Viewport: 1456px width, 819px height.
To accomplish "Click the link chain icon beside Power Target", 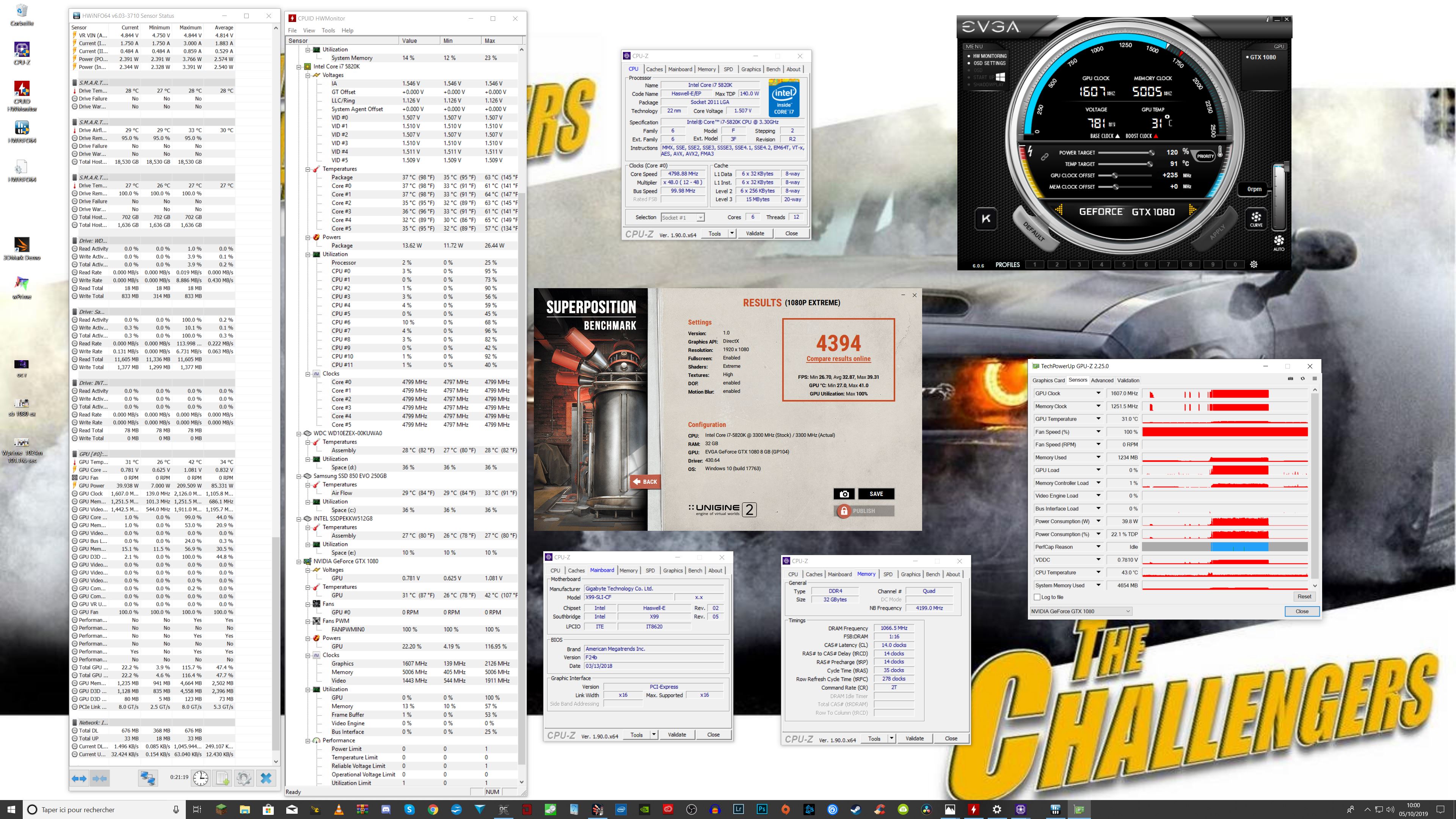I will 1045,157.
